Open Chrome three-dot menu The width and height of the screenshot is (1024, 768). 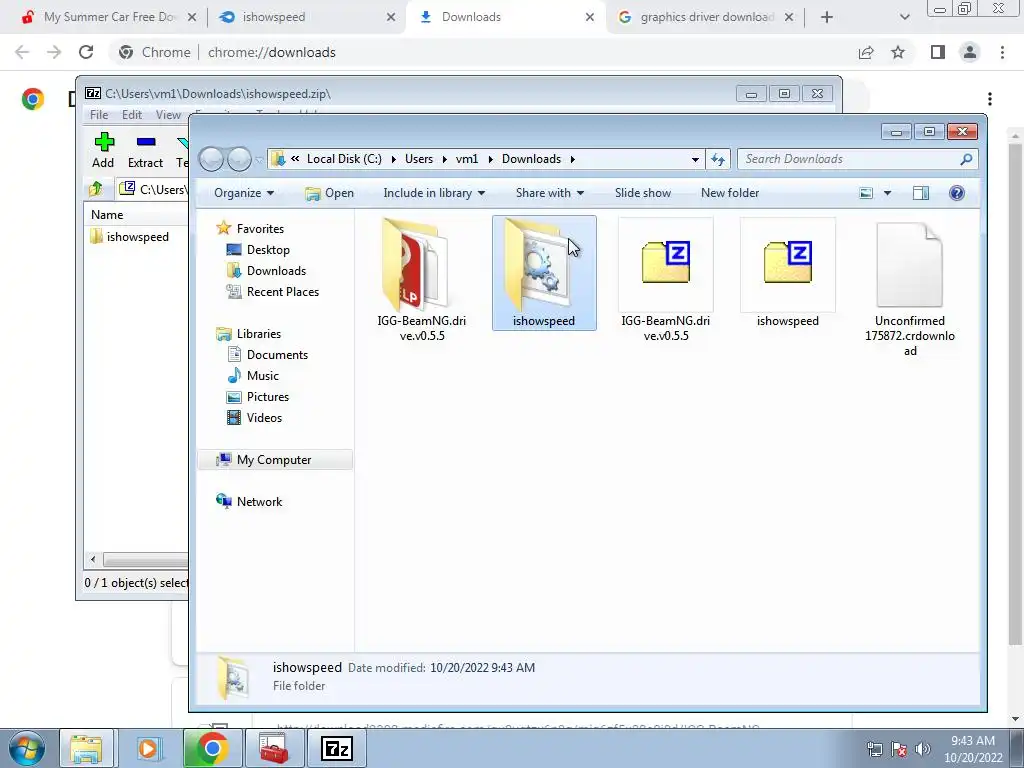coord(1002,52)
